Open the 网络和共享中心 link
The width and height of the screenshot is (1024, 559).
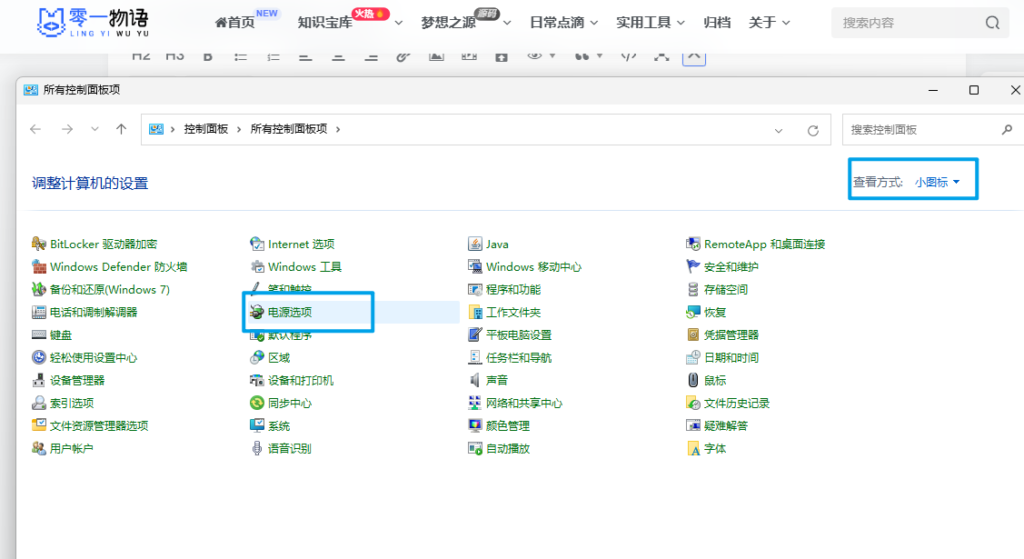pos(524,403)
